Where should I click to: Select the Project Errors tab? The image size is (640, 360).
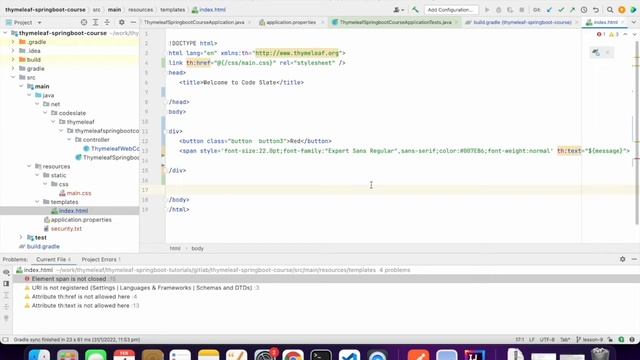point(101,259)
